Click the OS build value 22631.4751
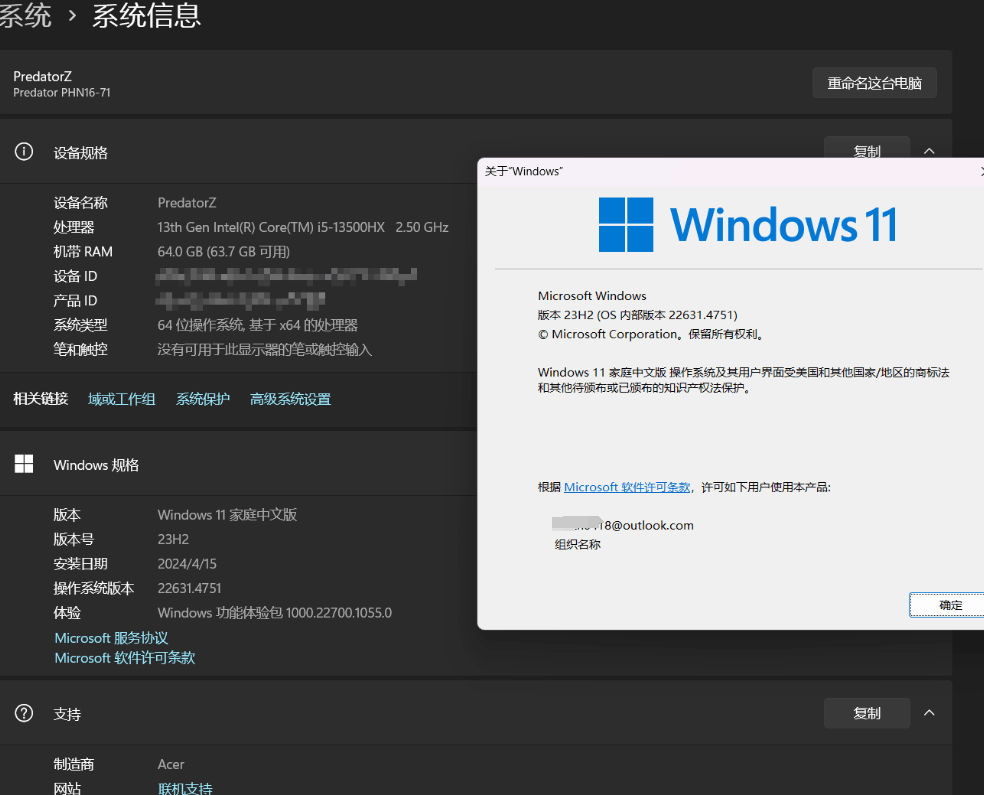This screenshot has height=795, width=984. 189,588
